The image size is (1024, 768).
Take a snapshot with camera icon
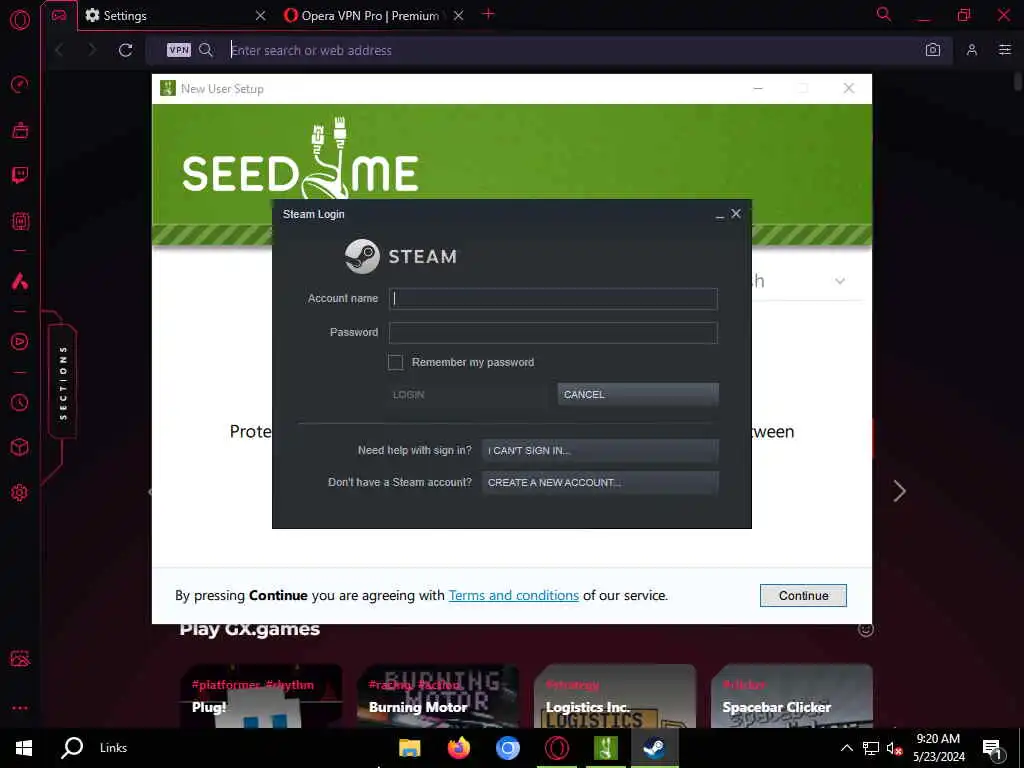[933, 50]
